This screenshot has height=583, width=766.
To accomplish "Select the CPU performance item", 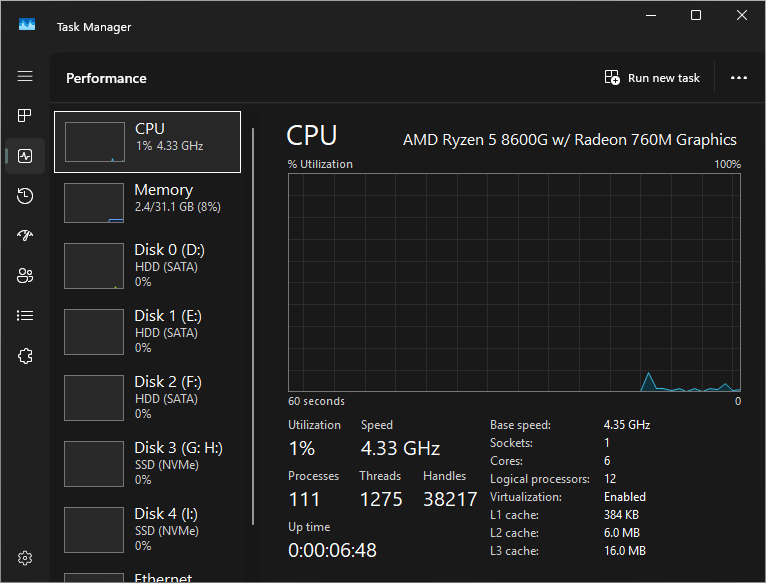I will [148, 142].
